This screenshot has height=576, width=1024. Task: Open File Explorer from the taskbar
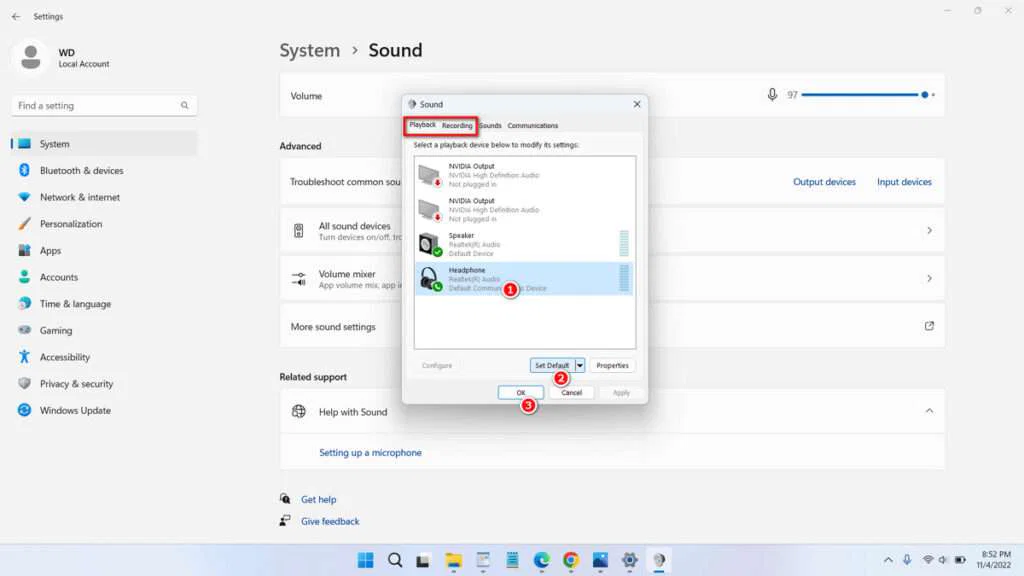452,560
